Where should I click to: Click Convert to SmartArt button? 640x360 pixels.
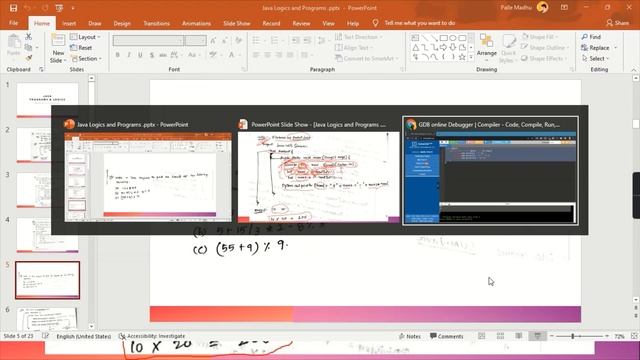pos(366,58)
